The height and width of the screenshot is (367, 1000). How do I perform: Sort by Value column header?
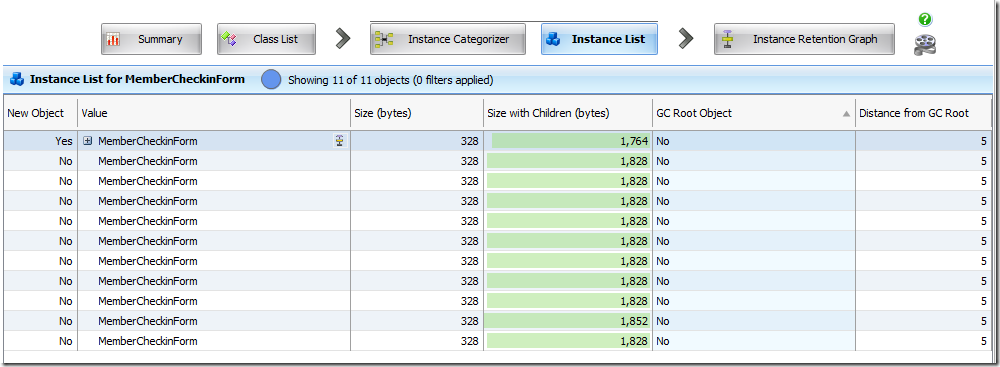pyautogui.click(x=214, y=113)
